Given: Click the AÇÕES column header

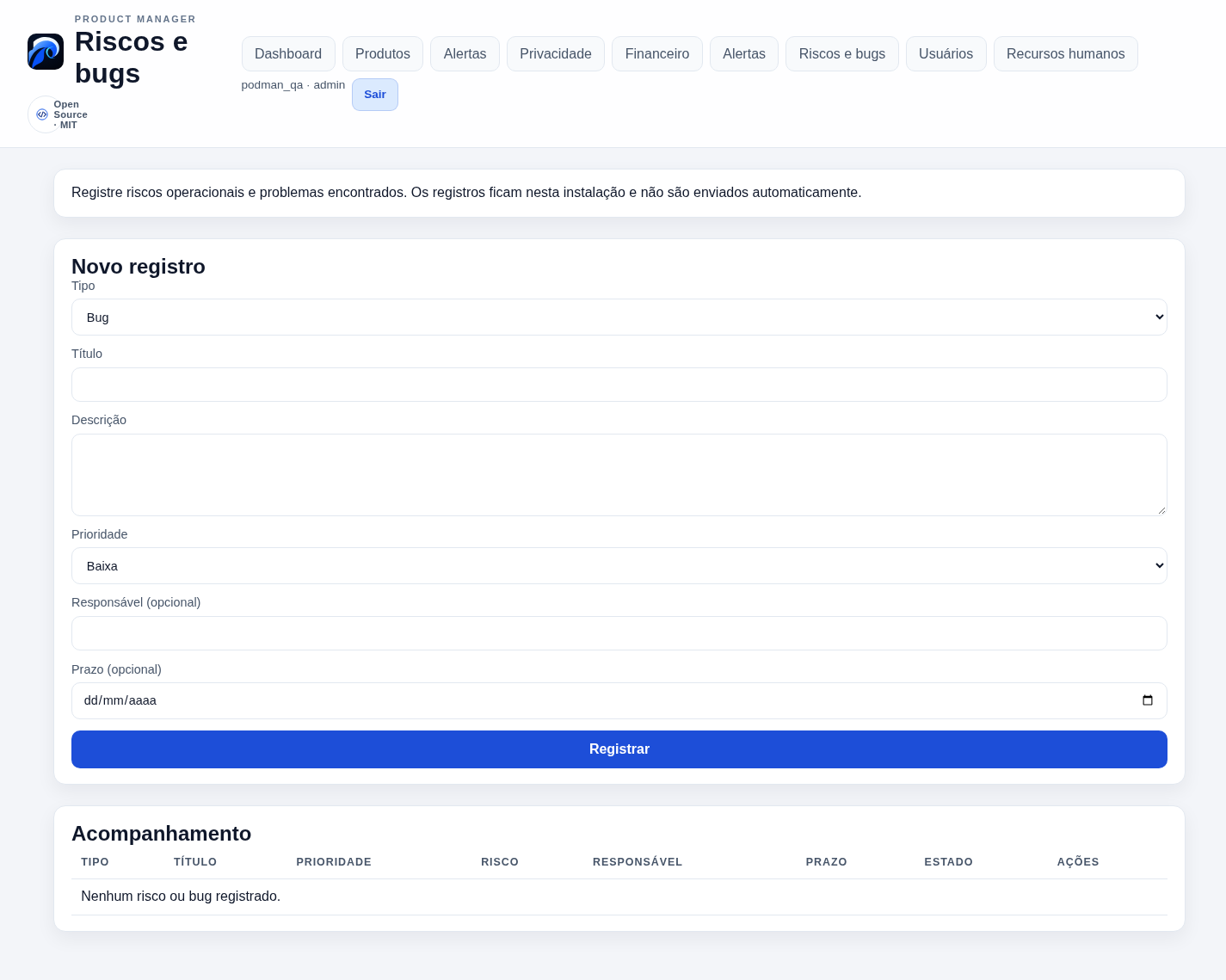Looking at the screenshot, I should click(1078, 862).
